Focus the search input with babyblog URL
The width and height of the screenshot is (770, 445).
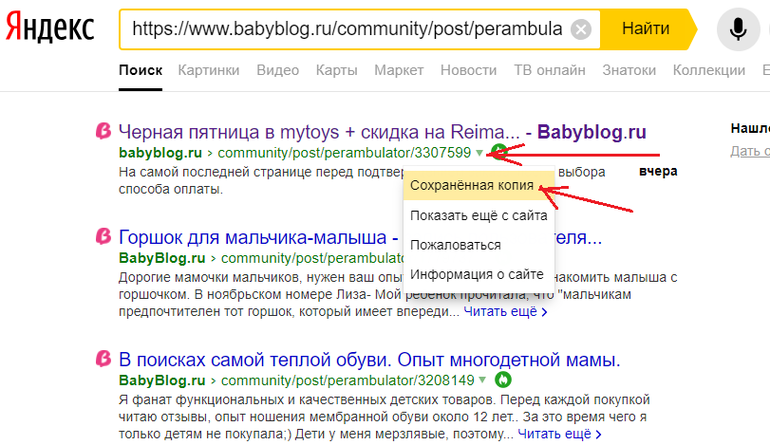tap(345, 30)
